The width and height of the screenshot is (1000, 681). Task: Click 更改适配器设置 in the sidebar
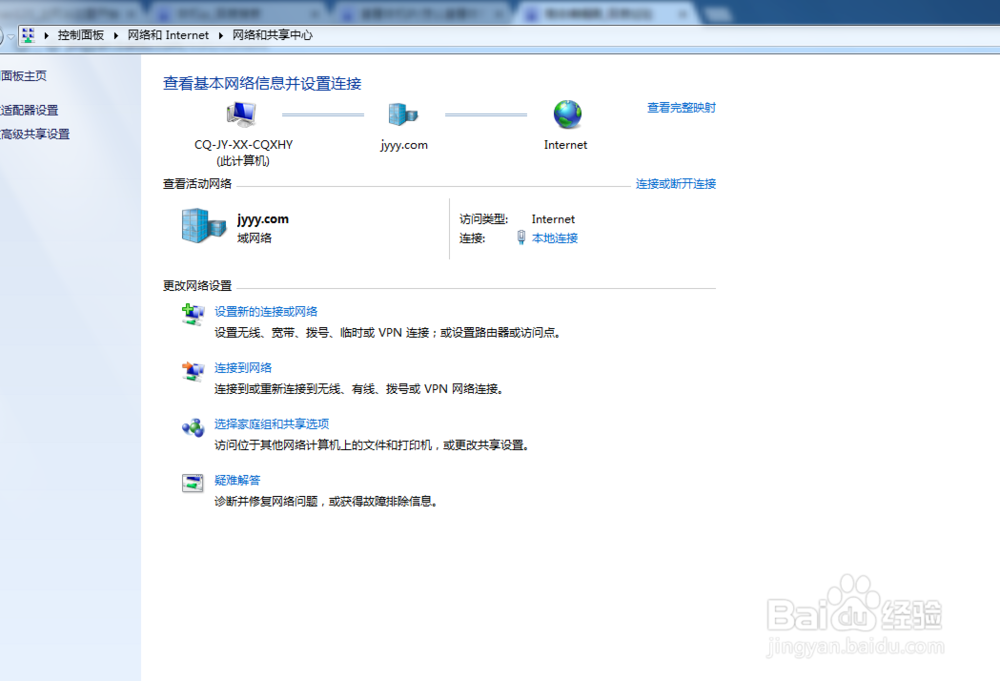(x=27, y=110)
